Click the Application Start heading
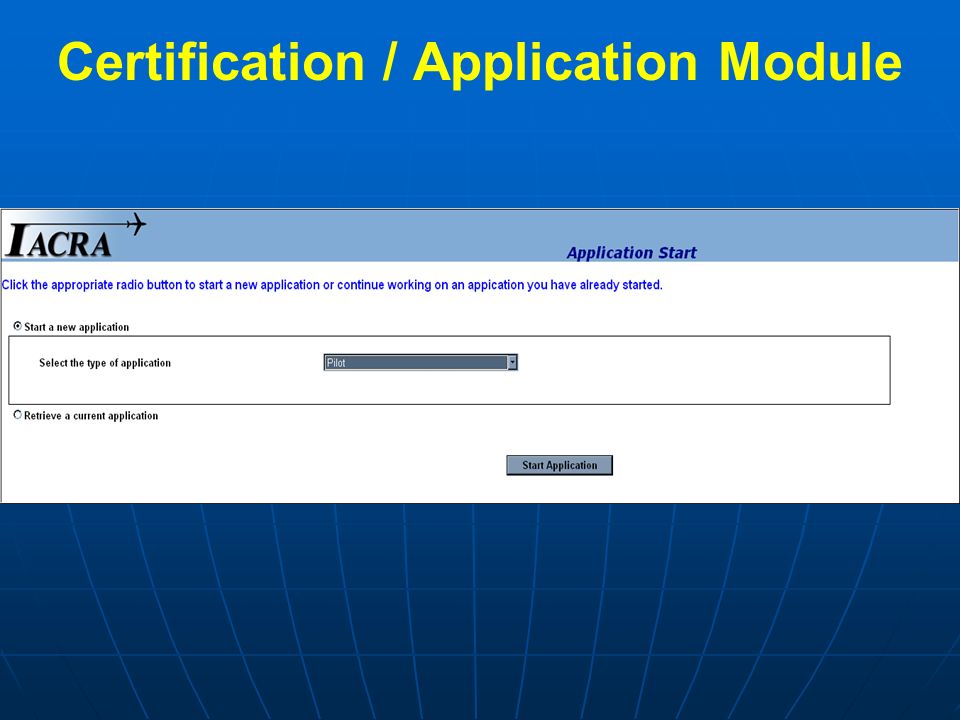The image size is (960, 720). tap(631, 253)
